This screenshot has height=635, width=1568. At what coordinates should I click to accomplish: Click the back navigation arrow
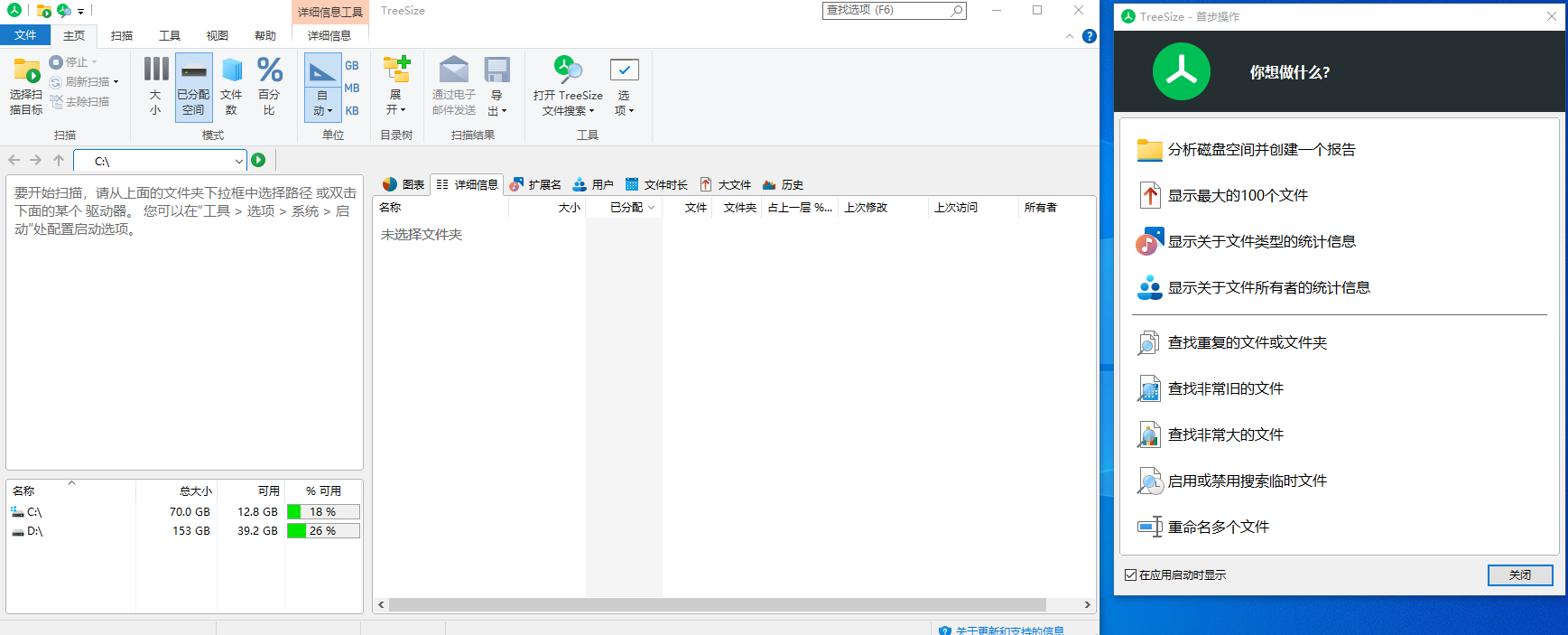click(x=14, y=160)
